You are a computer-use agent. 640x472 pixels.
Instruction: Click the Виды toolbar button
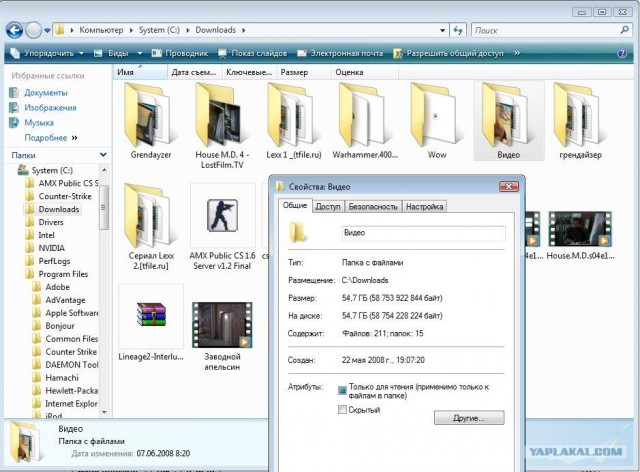pyautogui.click(x=112, y=53)
